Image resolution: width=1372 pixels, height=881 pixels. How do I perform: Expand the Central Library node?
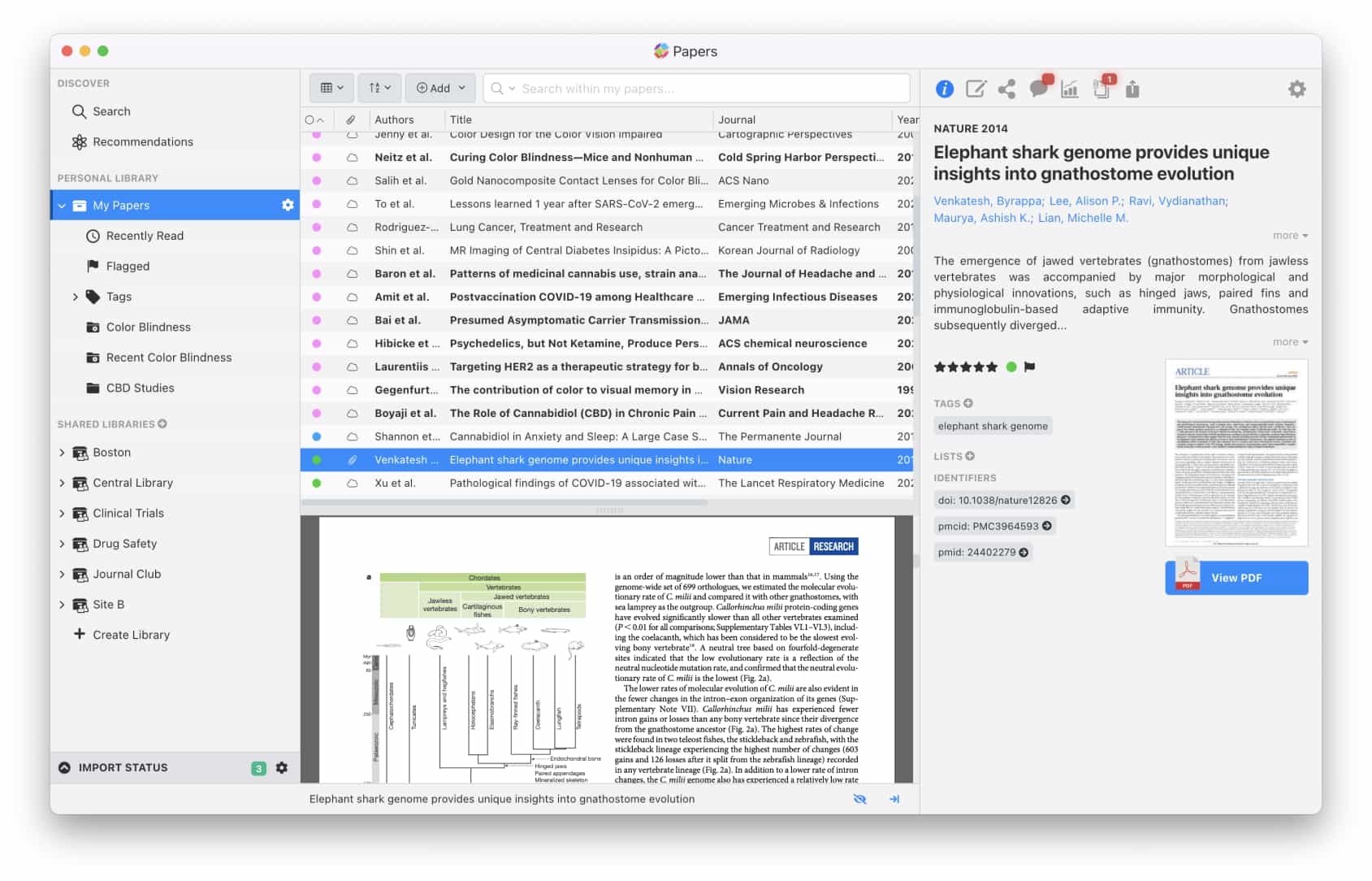point(62,483)
